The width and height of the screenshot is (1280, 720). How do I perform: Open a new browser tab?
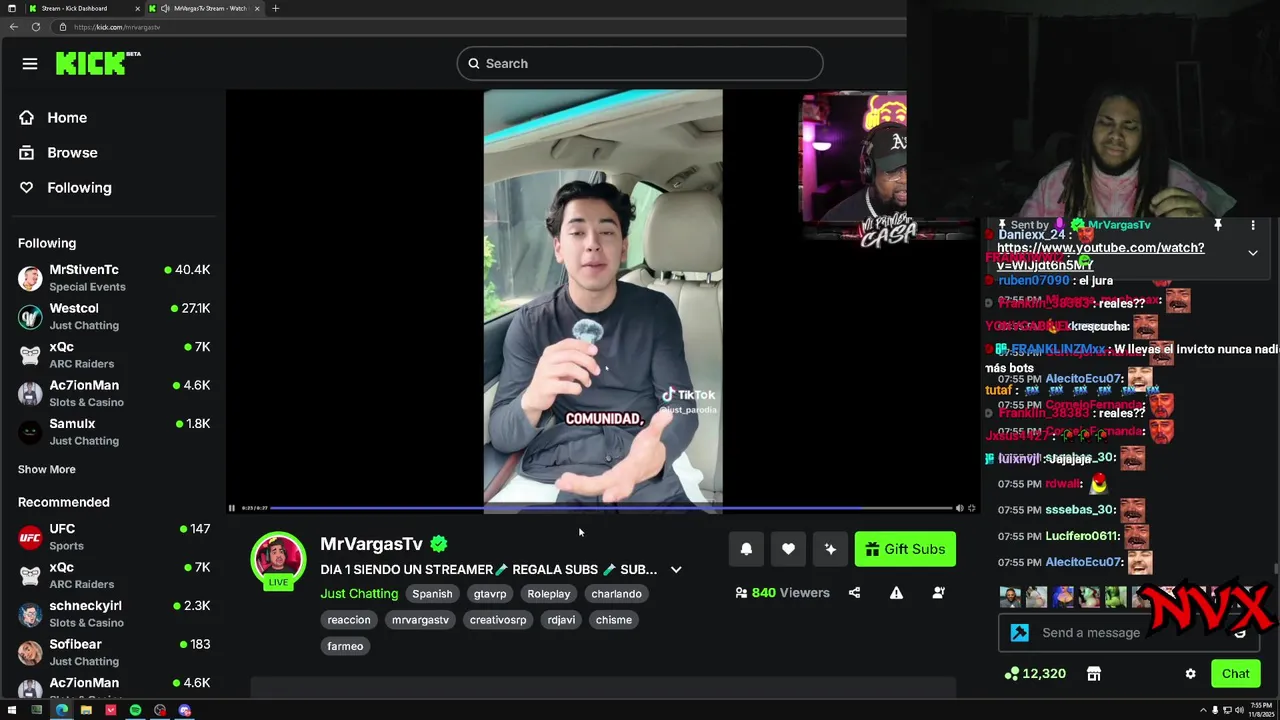pos(275,8)
